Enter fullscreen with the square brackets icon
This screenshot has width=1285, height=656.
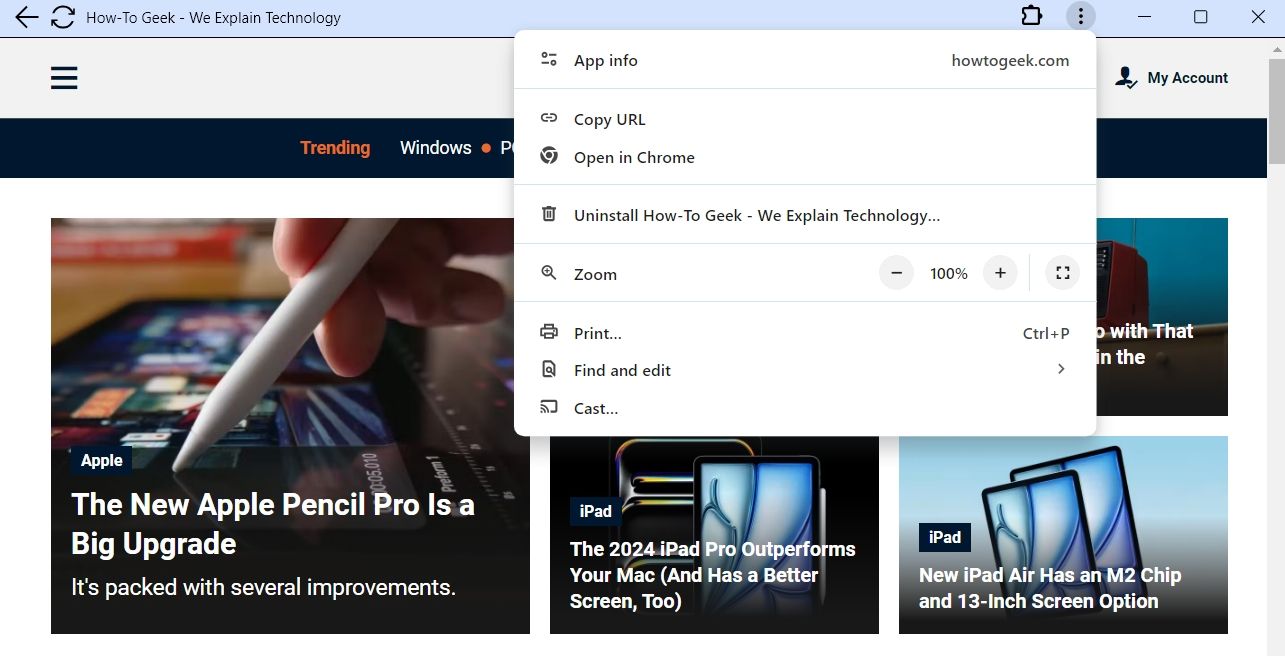pyautogui.click(x=1063, y=273)
